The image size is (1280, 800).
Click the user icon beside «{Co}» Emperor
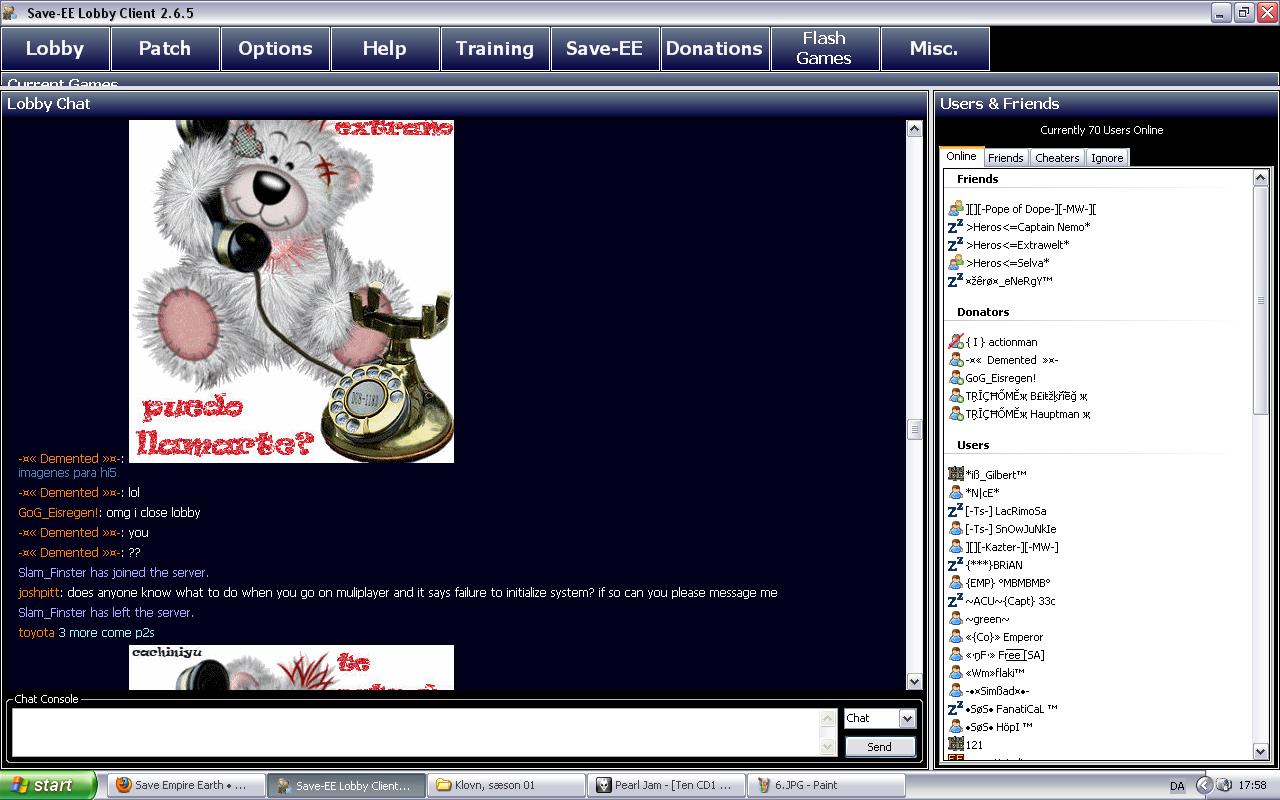955,637
